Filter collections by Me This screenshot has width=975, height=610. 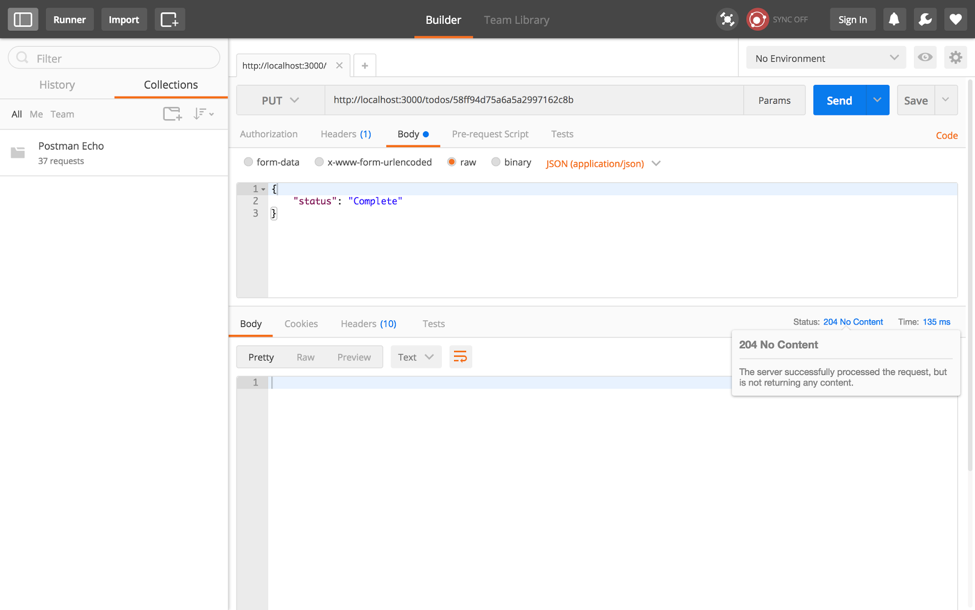tap(36, 114)
